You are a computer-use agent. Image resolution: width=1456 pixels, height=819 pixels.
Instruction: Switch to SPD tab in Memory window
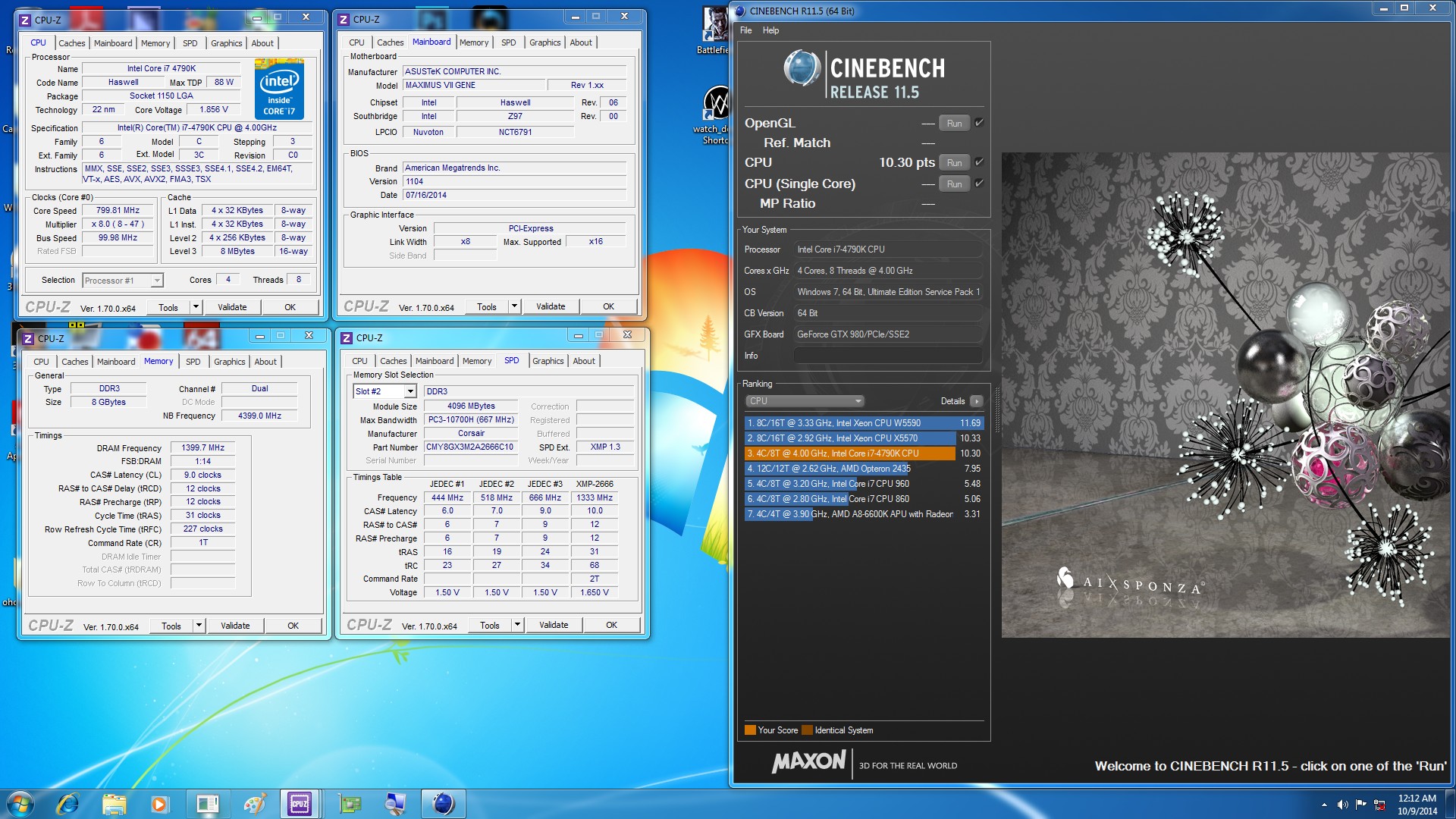tap(193, 362)
